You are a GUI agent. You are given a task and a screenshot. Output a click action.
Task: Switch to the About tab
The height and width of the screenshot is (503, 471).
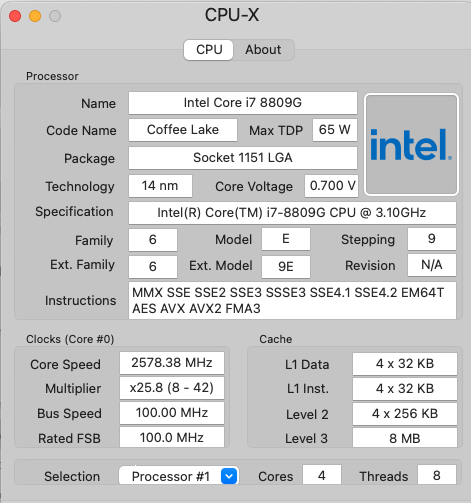[263, 50]
